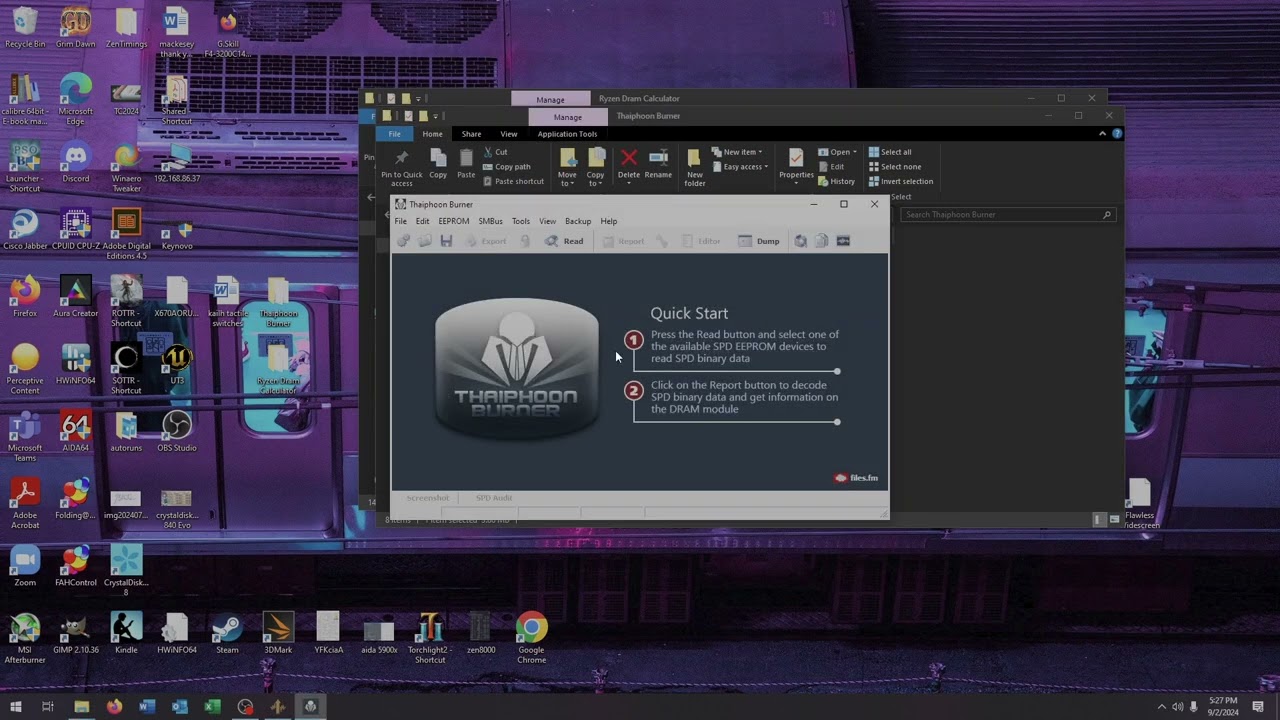Click Copy path in File Explorer ribbon
The height and width of the screenshot is (720, 1280).
507,167
